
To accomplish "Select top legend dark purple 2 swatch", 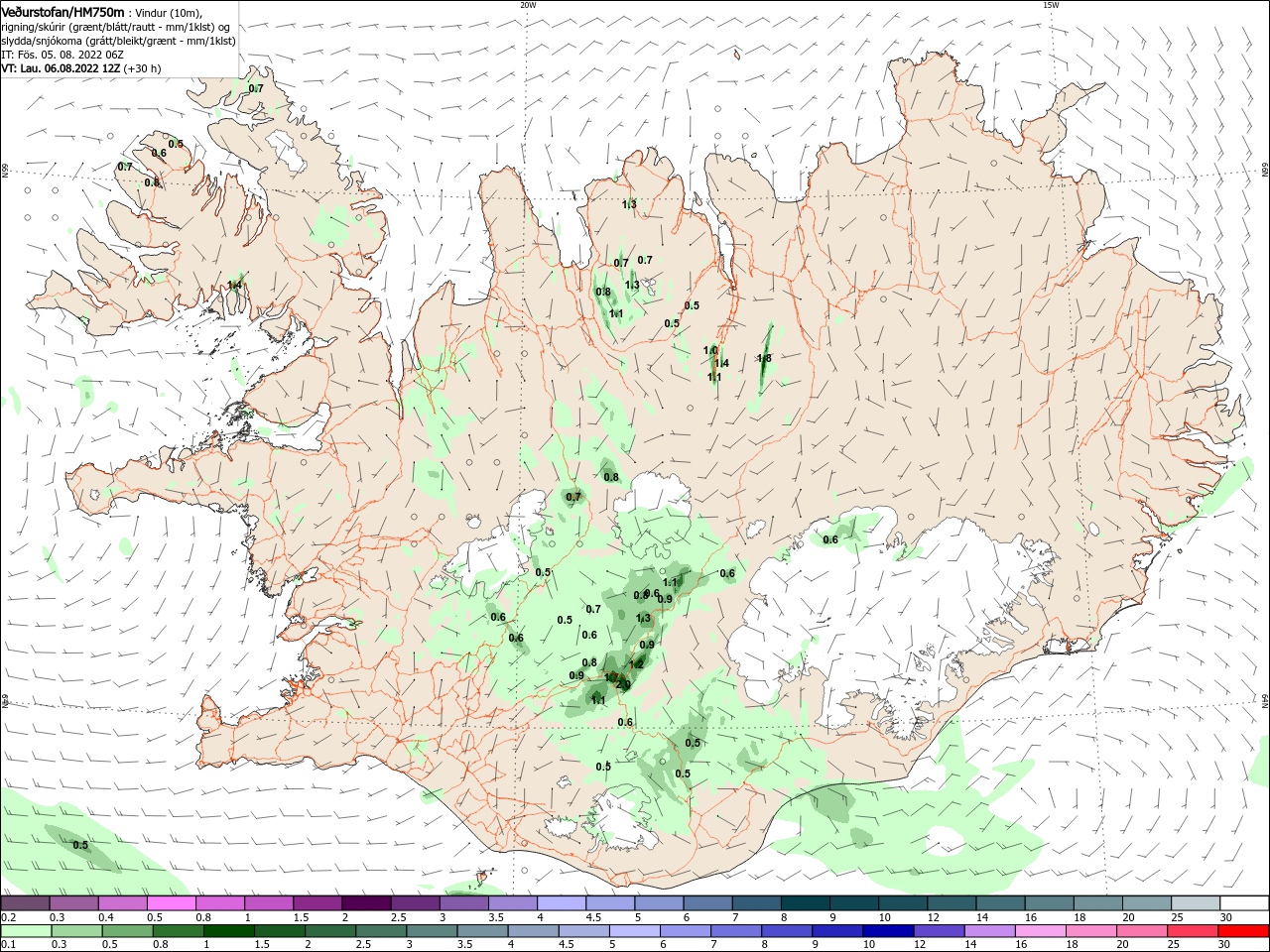I will pyautogui.click(x=365, y=902).
